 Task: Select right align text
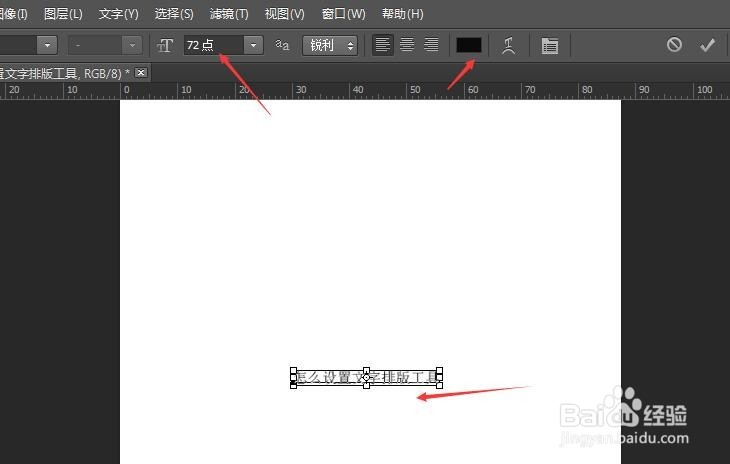[x=431, y=45]
